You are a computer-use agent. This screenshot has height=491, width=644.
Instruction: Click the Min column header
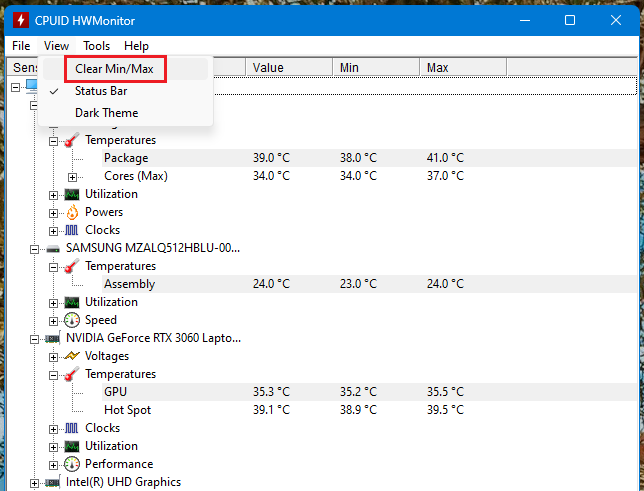point(376,67)
